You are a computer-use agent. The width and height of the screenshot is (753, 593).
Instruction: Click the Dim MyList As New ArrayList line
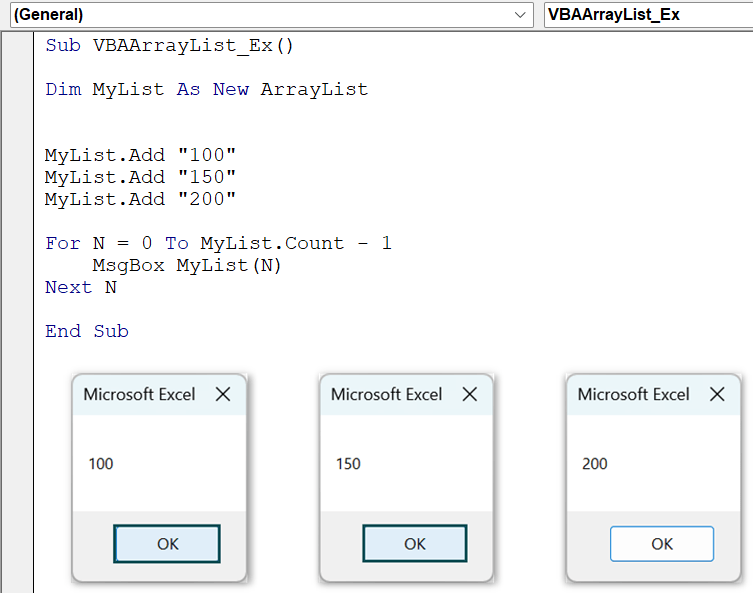(x=206, y=89)
